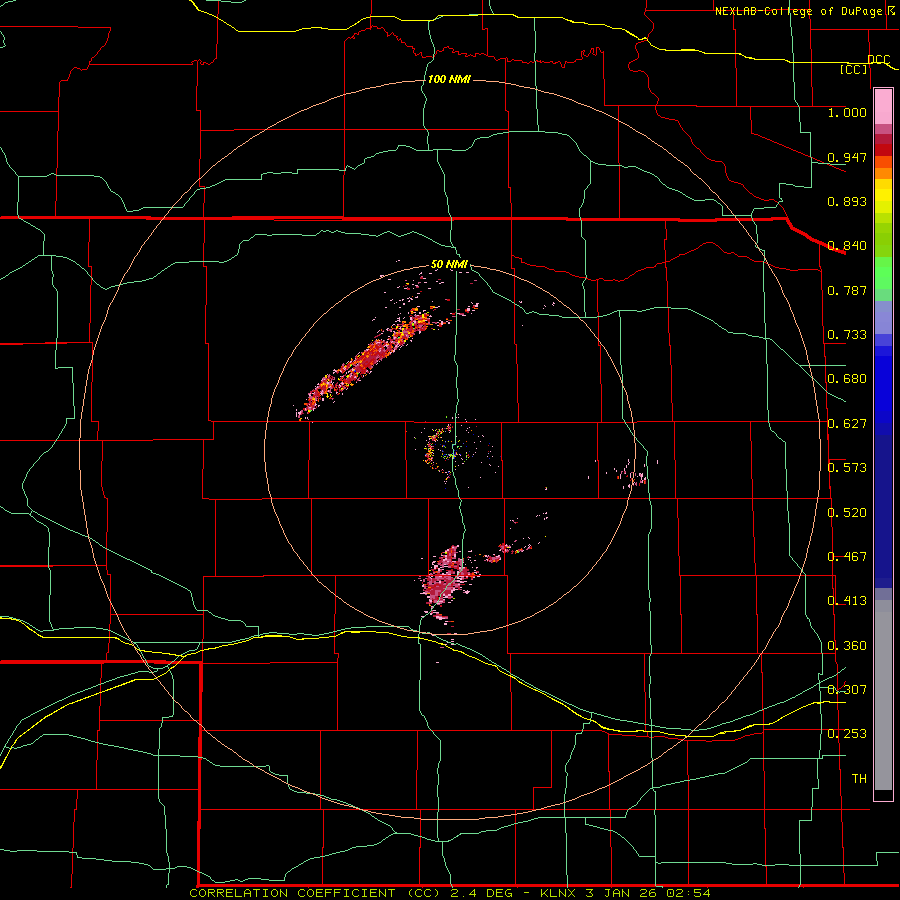Screen dimensions: 900x900
Task: Select the 0.360 value on the scale
Action: (847, 646)
